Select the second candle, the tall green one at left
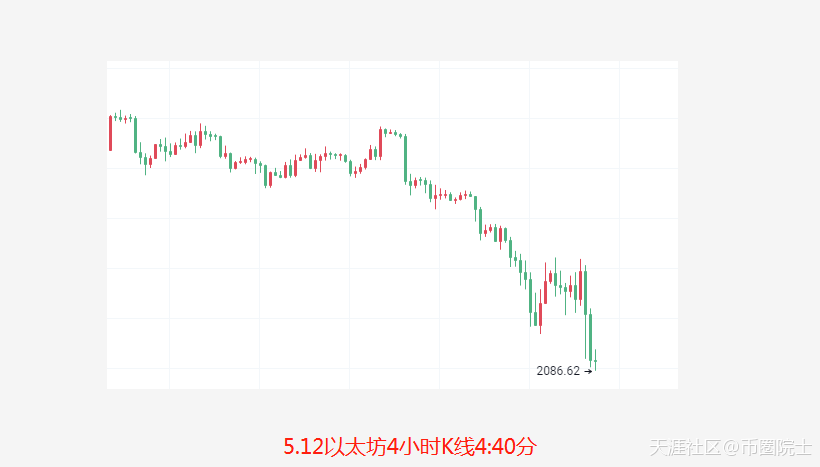The width and height of the screenshot is (820, 467). (x=136, y=135)
